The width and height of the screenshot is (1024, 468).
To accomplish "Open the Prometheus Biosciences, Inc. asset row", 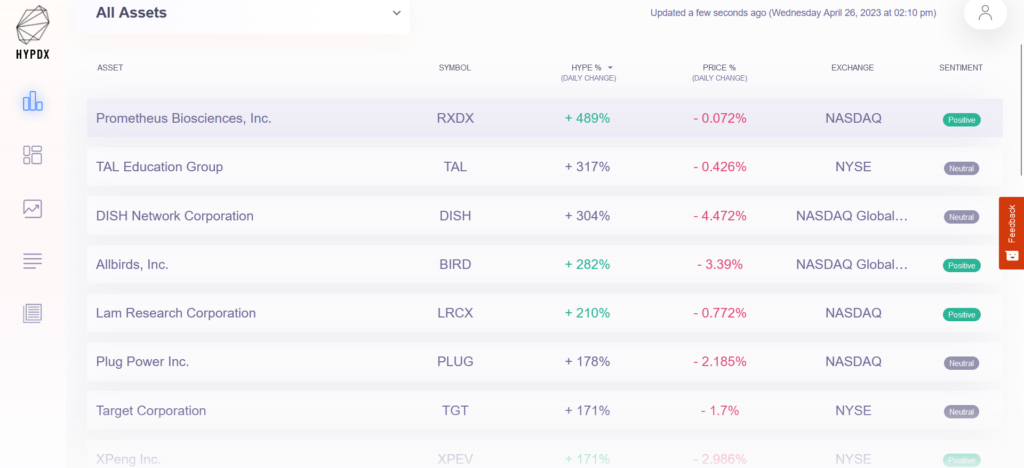I will coord(184,118).
